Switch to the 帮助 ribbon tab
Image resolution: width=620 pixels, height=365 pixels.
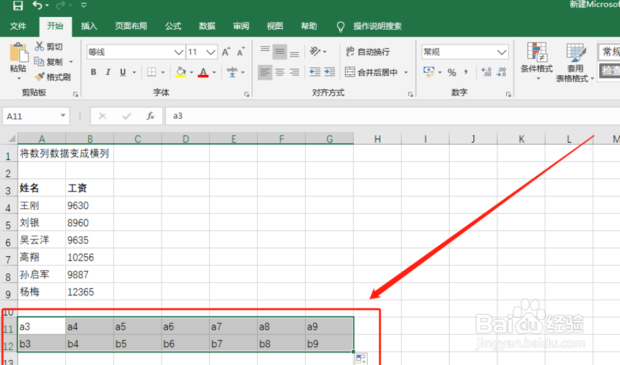pyautogui.click(x=309, y=26)
